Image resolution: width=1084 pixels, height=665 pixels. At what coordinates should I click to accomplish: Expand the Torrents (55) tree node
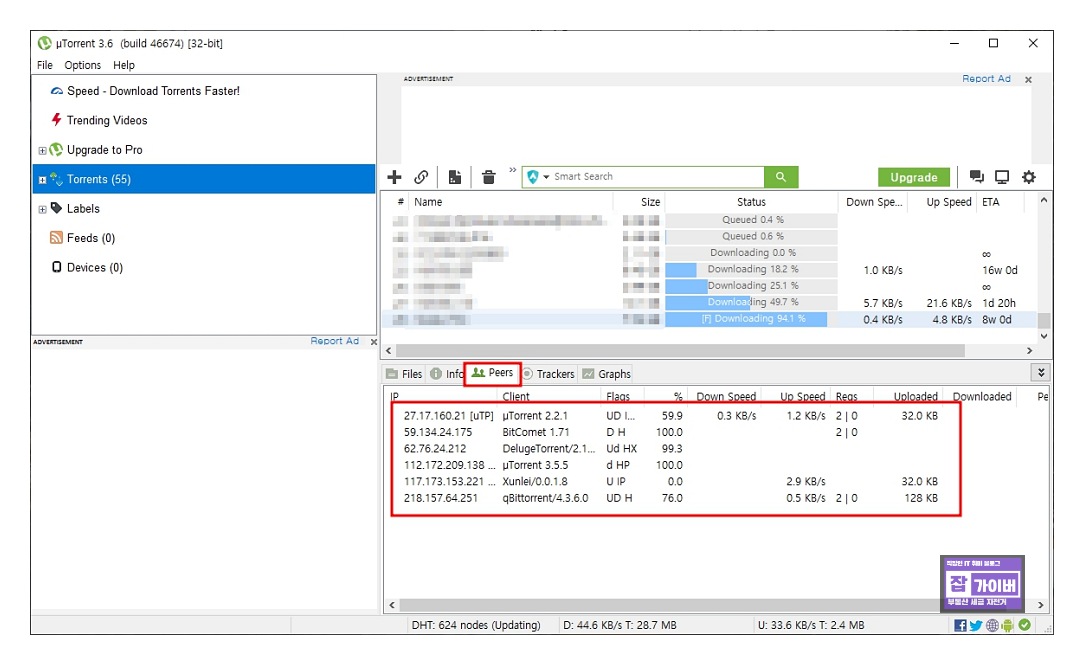coord(42,180)
